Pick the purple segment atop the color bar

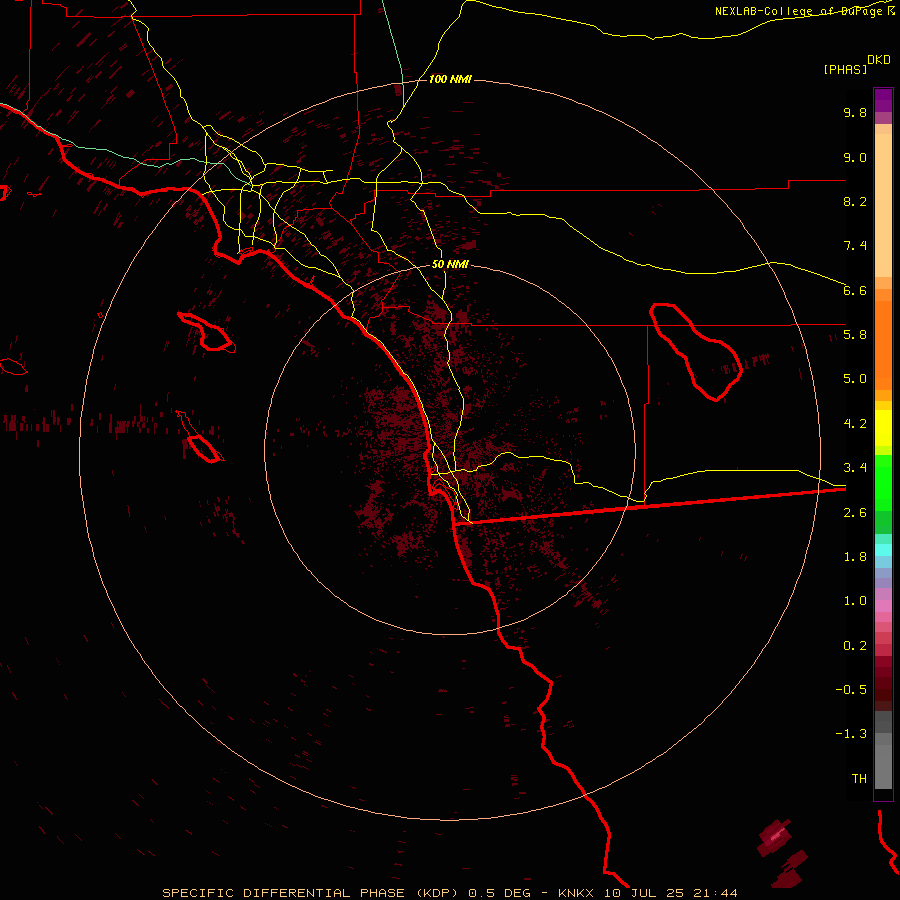[883, 100]
